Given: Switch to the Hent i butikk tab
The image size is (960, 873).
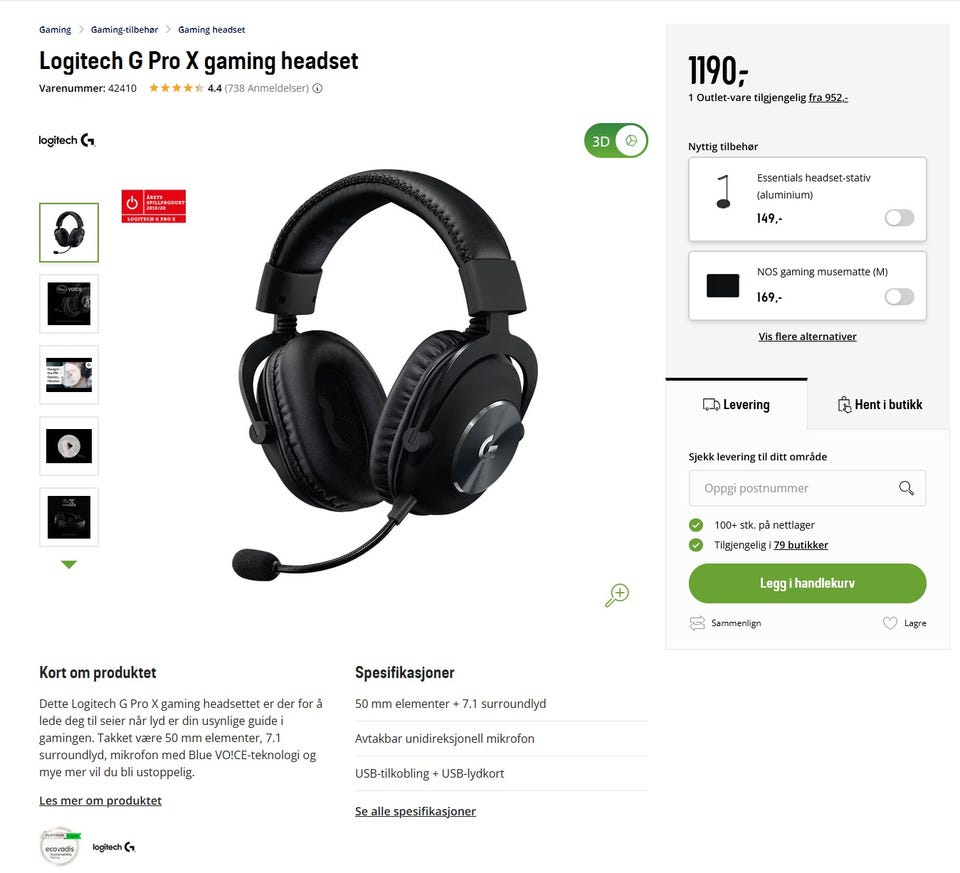Looking at the screenshot, I should [879, 404].
